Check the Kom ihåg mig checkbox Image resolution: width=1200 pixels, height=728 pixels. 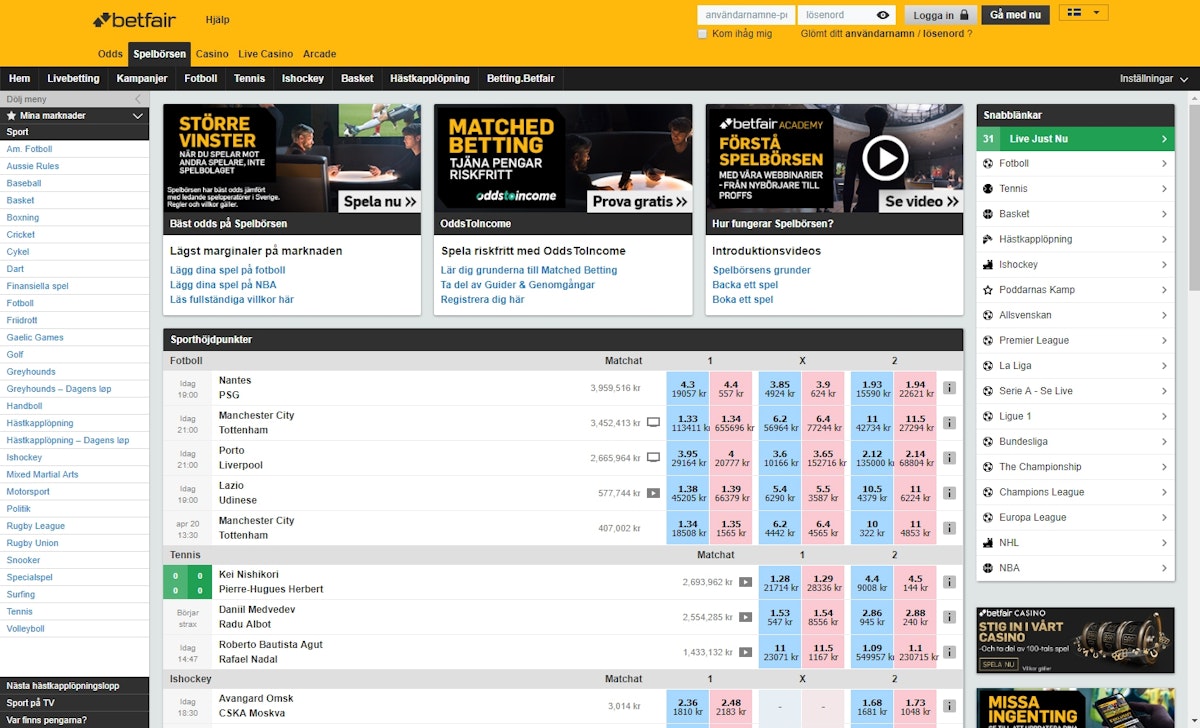[x=703, y=34]
